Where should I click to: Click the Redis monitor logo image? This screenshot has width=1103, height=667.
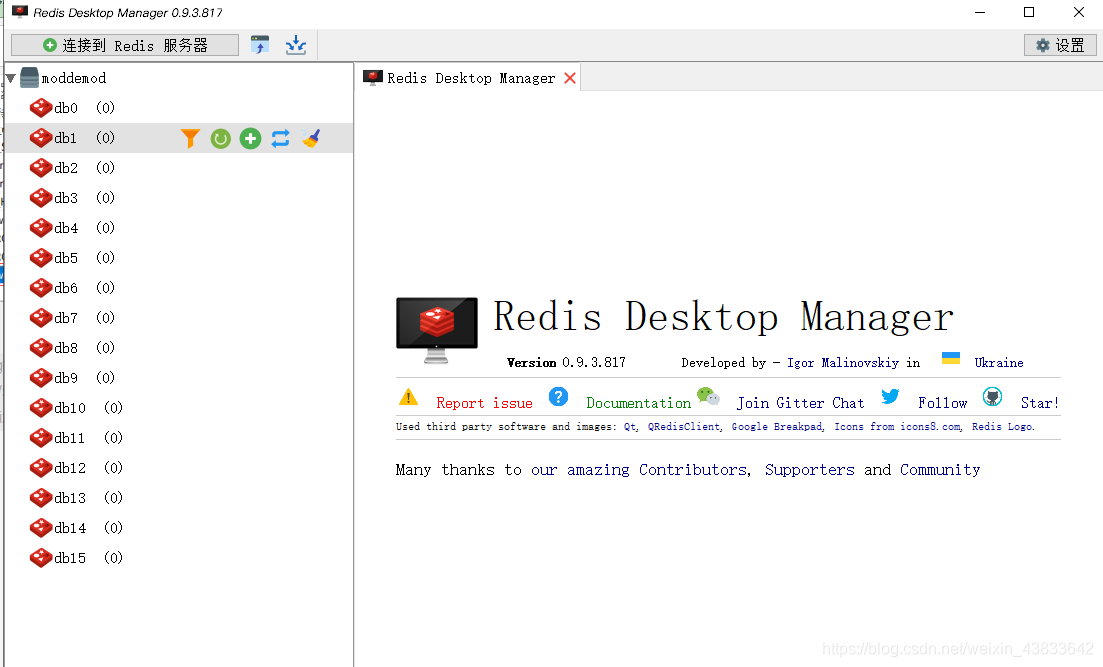[x=437, y=330]
